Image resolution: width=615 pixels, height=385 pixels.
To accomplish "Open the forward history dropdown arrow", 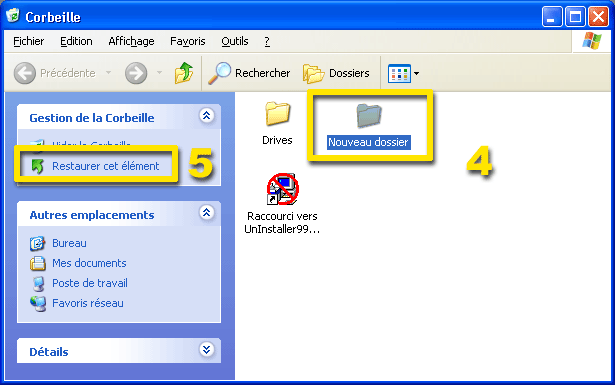I will pyautogui.click(x=159, y=73).
